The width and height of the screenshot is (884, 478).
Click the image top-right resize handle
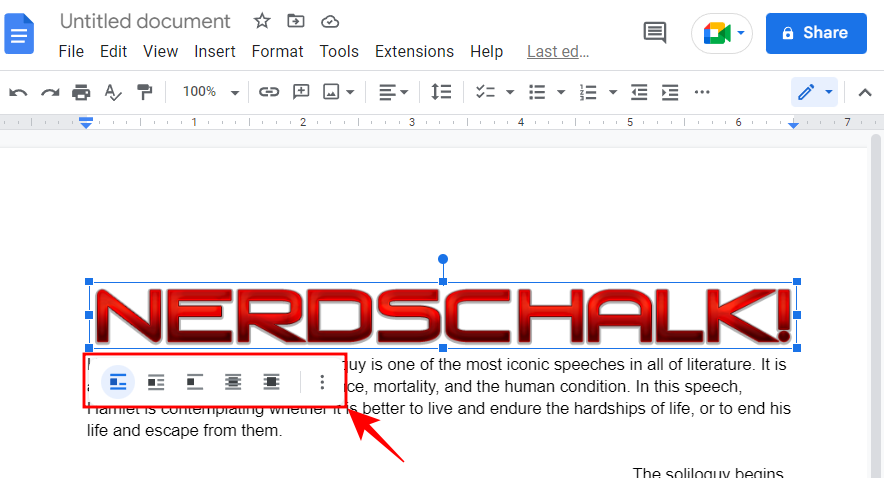[x=797, y=281]
